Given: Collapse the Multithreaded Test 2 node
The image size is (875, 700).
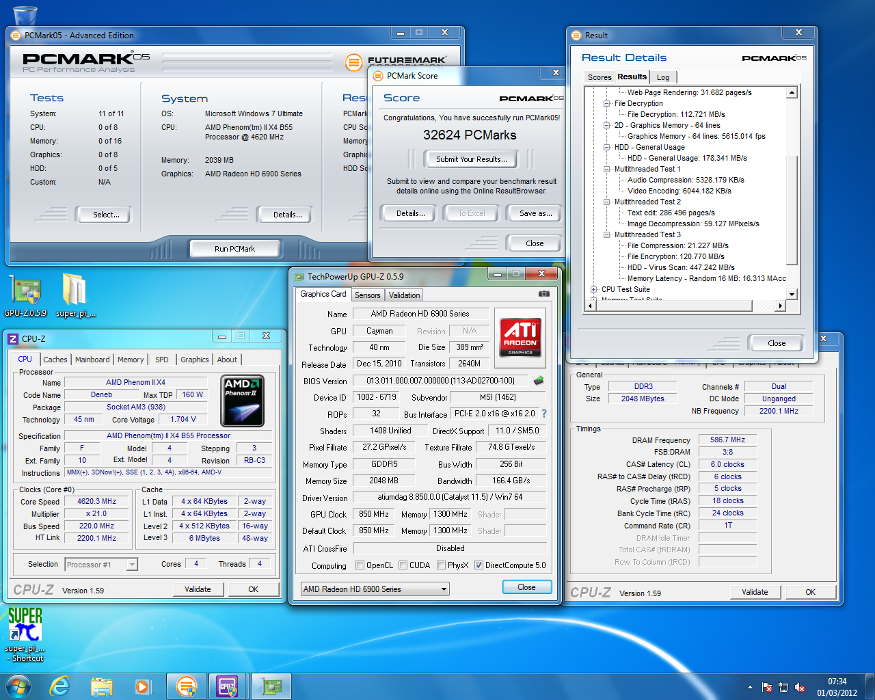Looking at the screenshot, I should 607,202.
